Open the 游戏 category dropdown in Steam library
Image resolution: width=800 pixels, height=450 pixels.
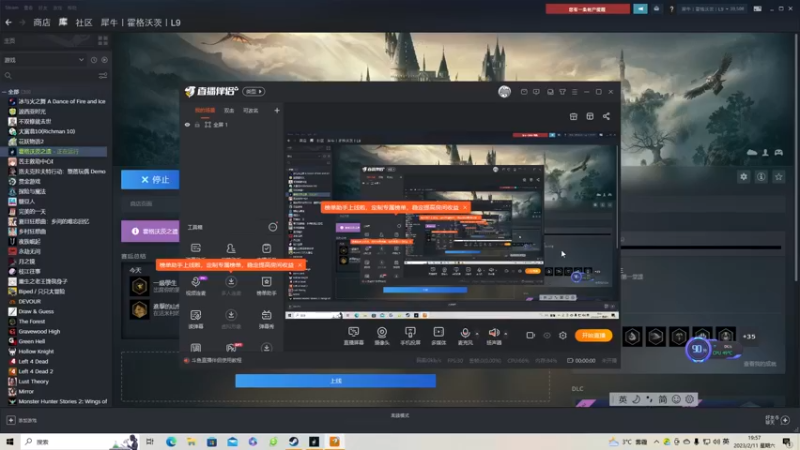pos(43,60)
